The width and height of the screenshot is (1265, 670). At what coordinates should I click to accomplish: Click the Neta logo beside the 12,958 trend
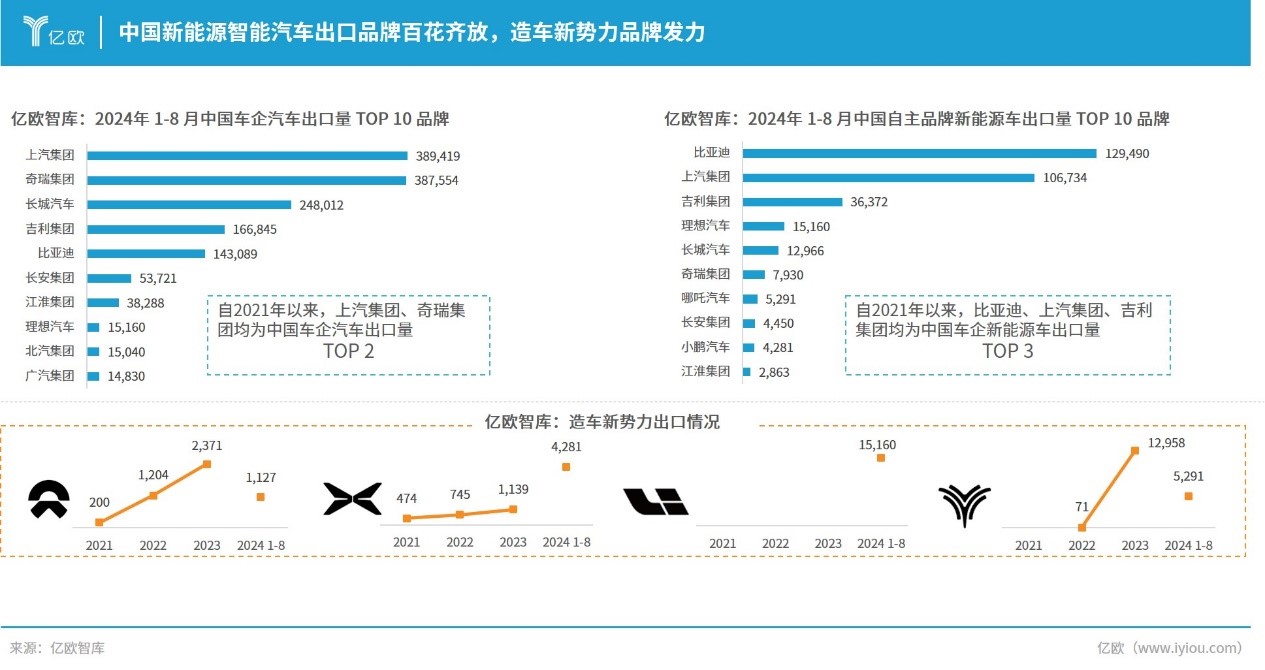964,505
